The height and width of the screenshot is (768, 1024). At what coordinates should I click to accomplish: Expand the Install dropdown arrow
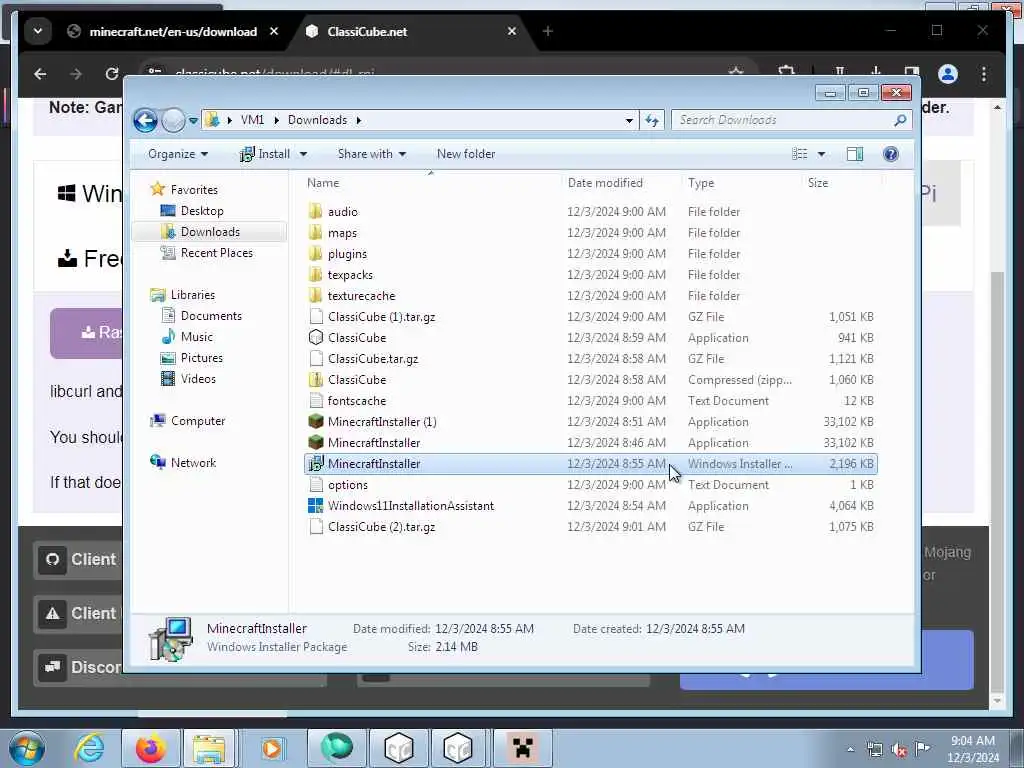point(303,154)
